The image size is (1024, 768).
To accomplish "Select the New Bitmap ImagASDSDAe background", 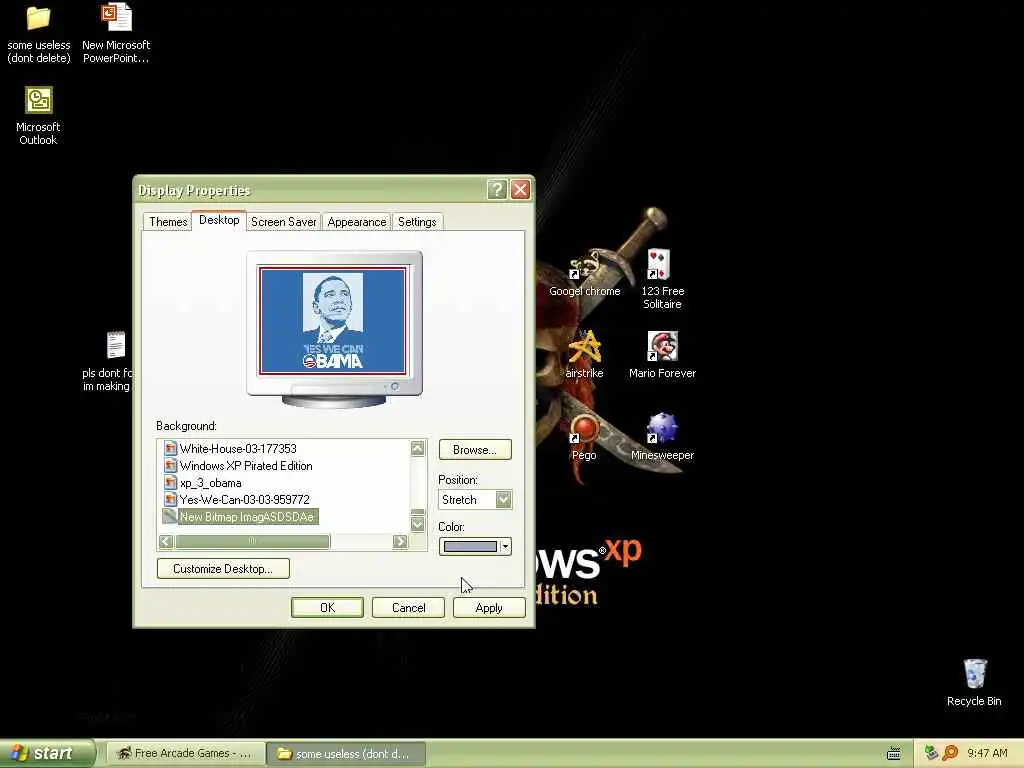I will 247,517.
